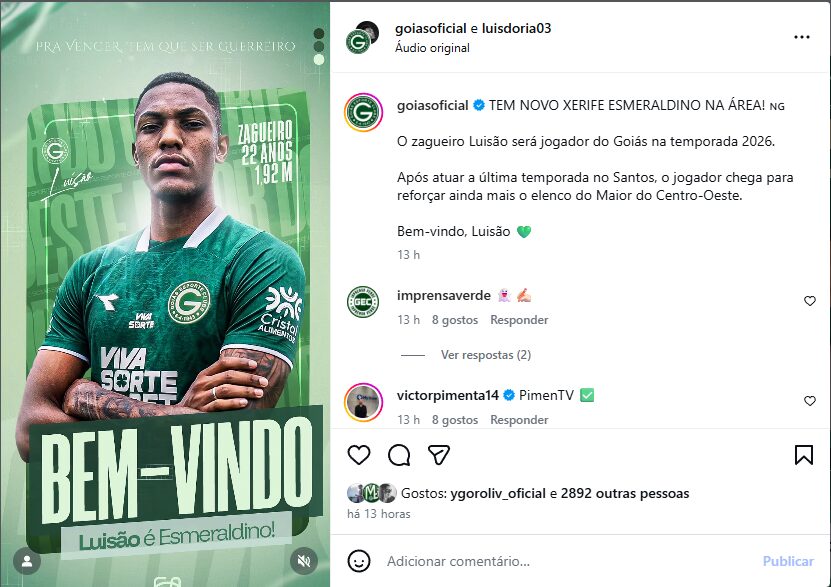Expand Ver respostas (2) replies
Viewport: 831px width, 587px height.
point(485,355)
